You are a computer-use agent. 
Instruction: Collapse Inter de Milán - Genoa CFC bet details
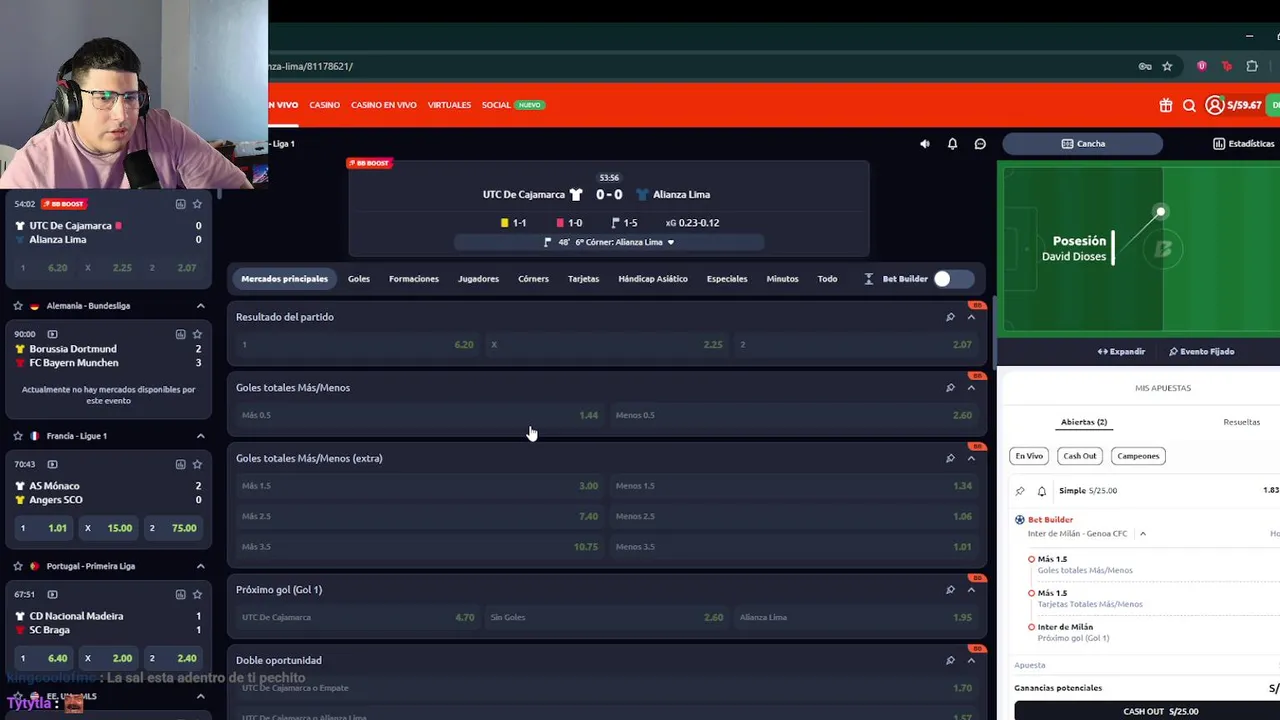1142,534
